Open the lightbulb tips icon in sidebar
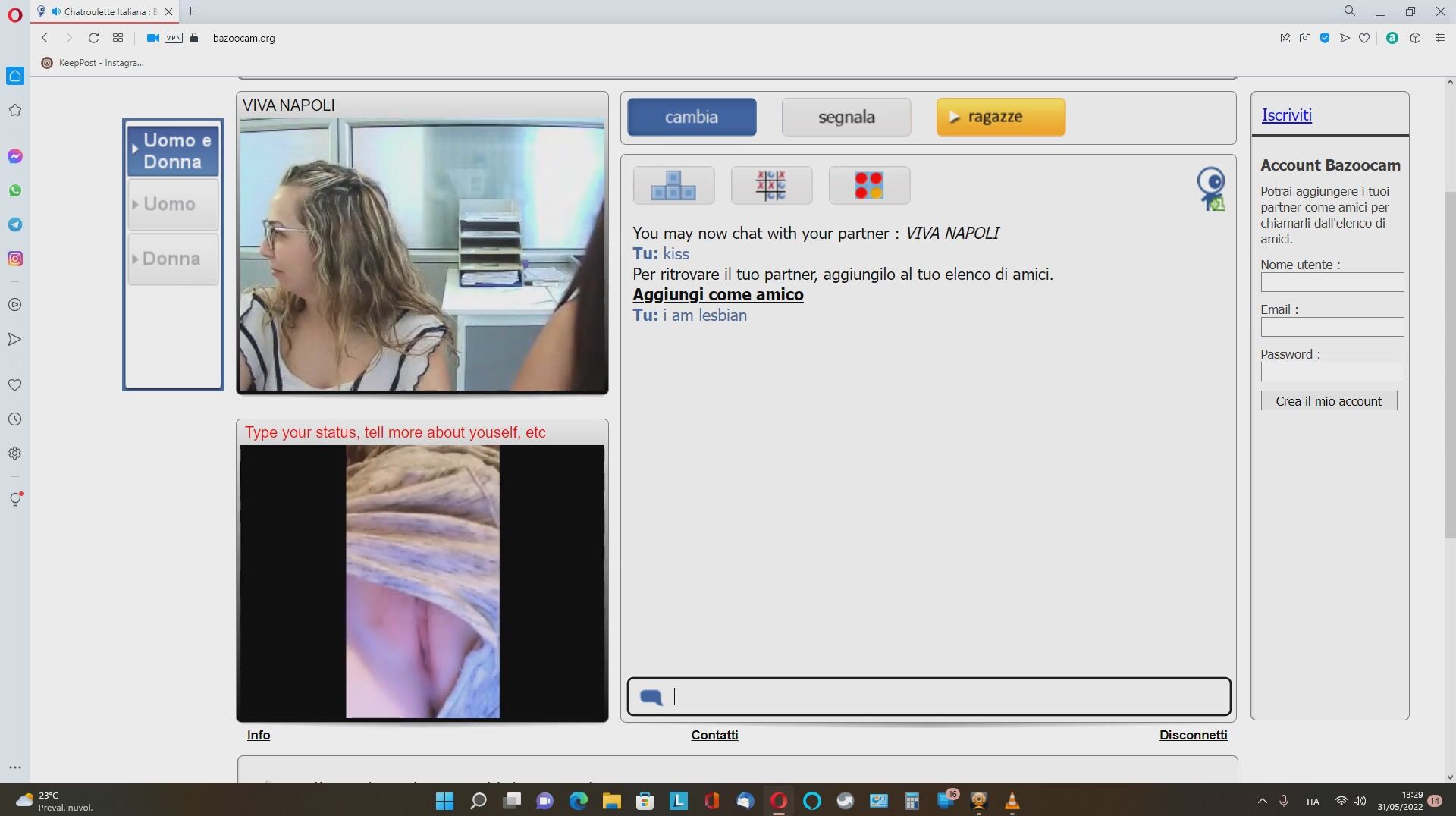This screenshot has width=1456, height=816. pyautogui.click(x=14, y=499)
